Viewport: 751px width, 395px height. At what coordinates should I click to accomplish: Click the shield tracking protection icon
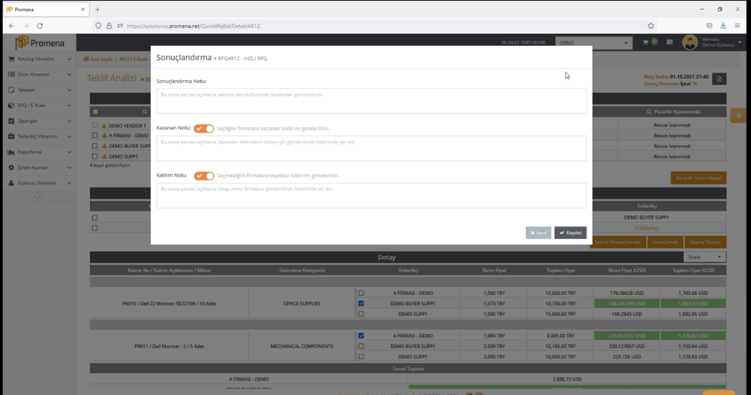(x=98, y=26)
